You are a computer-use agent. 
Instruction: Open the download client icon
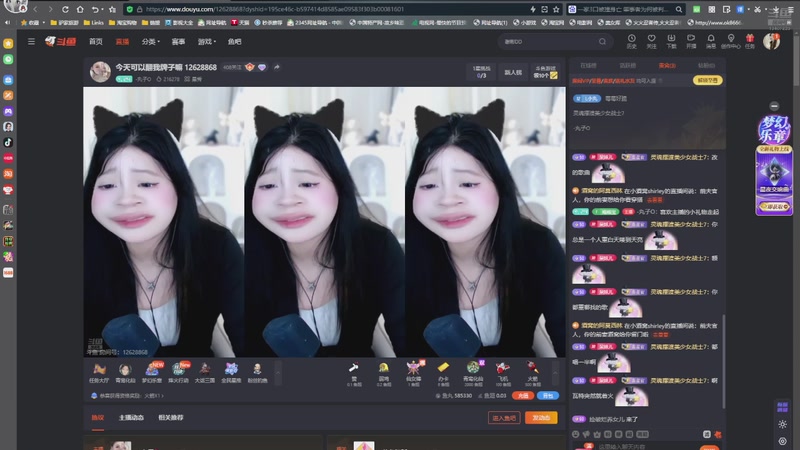tap(671, 41)
